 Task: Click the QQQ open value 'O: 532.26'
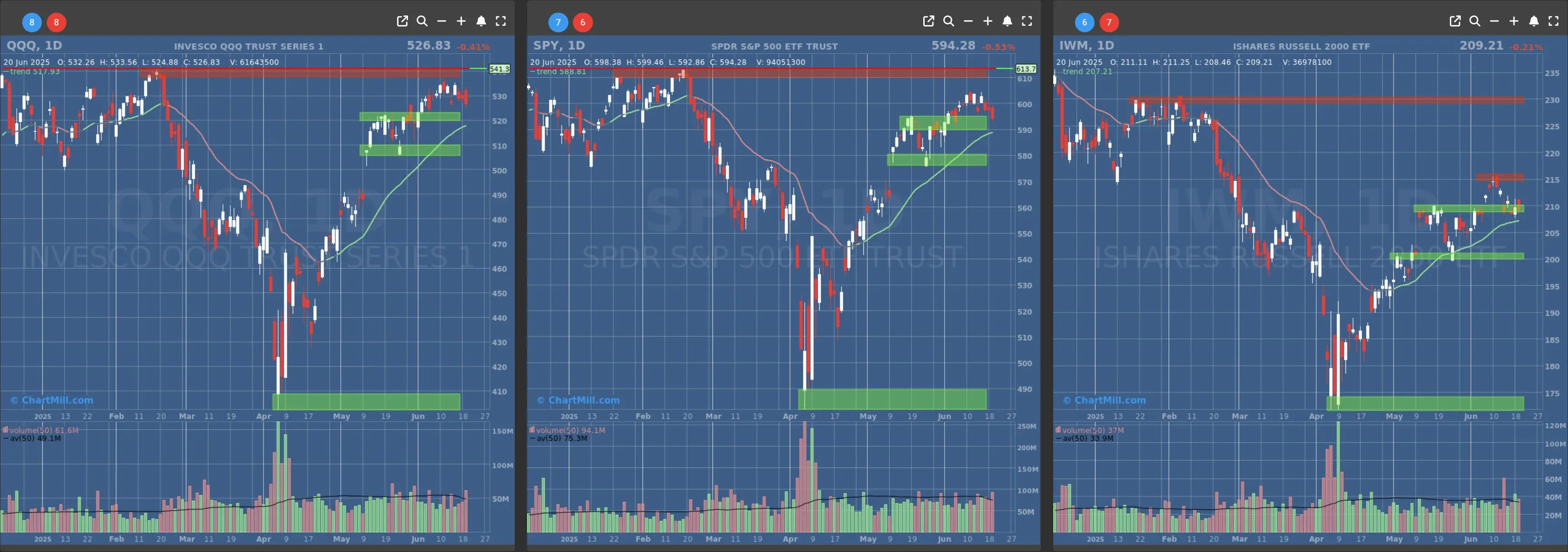point(76,62)
